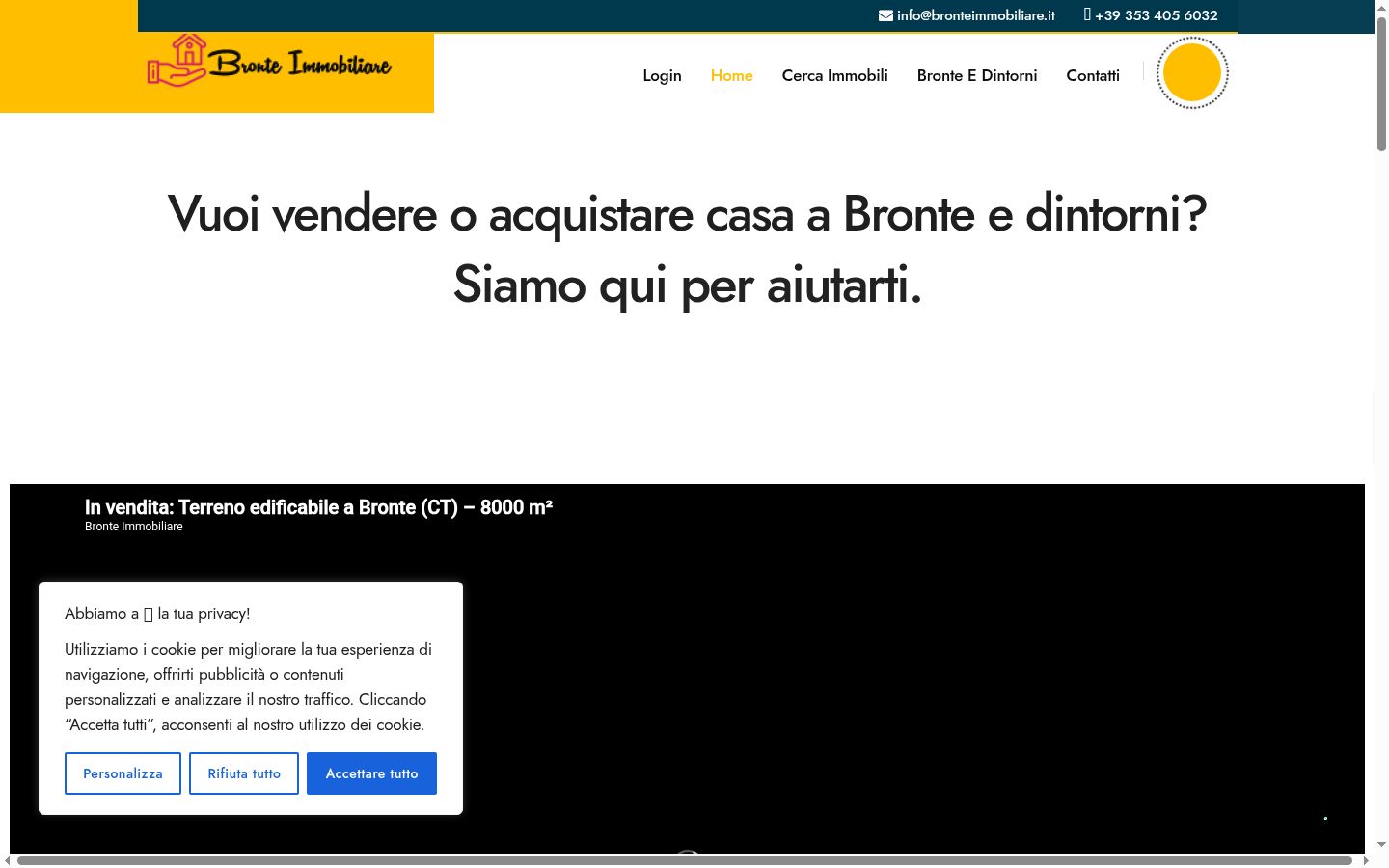Open Bronte E Dintorni menu

point(977,75)
